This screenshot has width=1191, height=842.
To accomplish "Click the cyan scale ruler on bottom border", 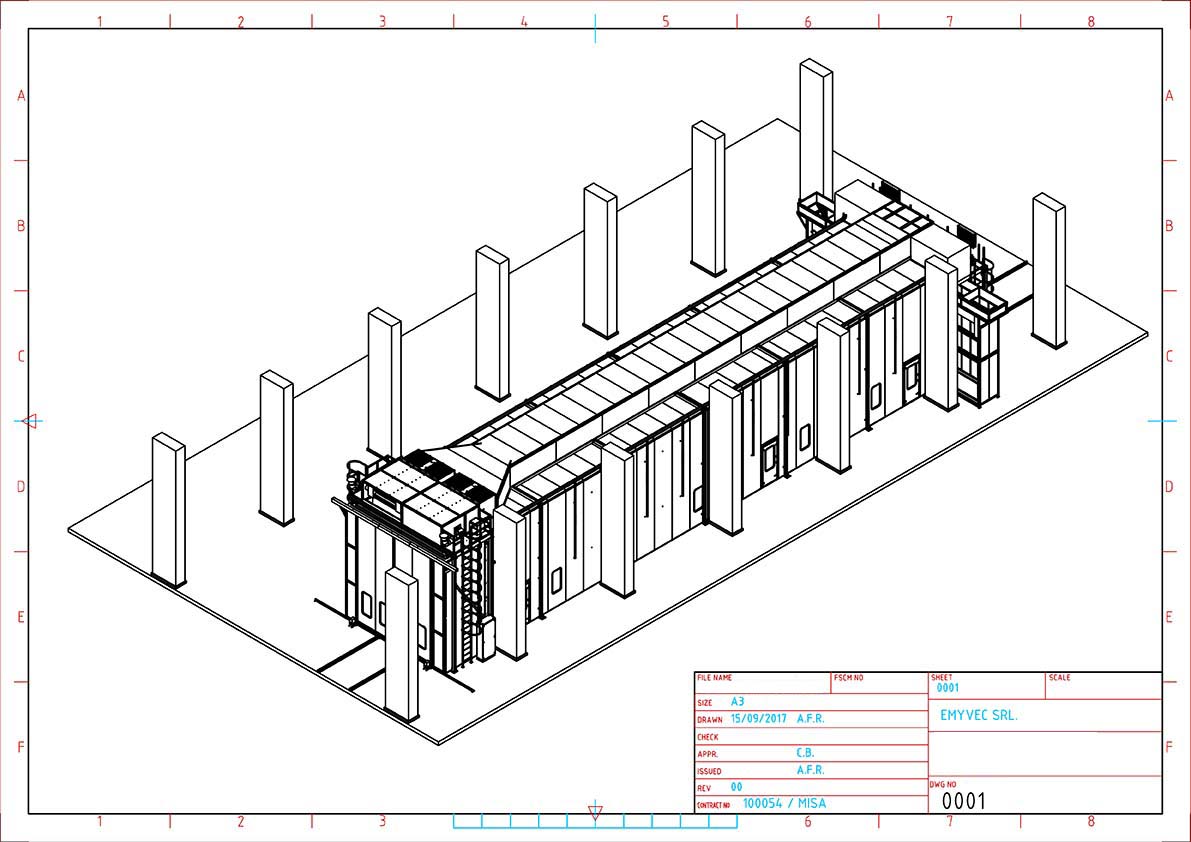I will pos(595,822).
